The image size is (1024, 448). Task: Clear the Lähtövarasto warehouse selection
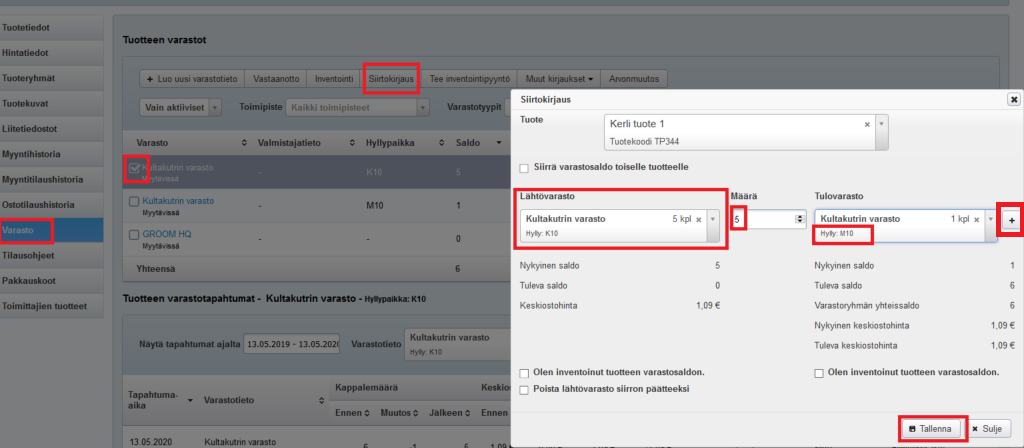(x=698, y=219)
